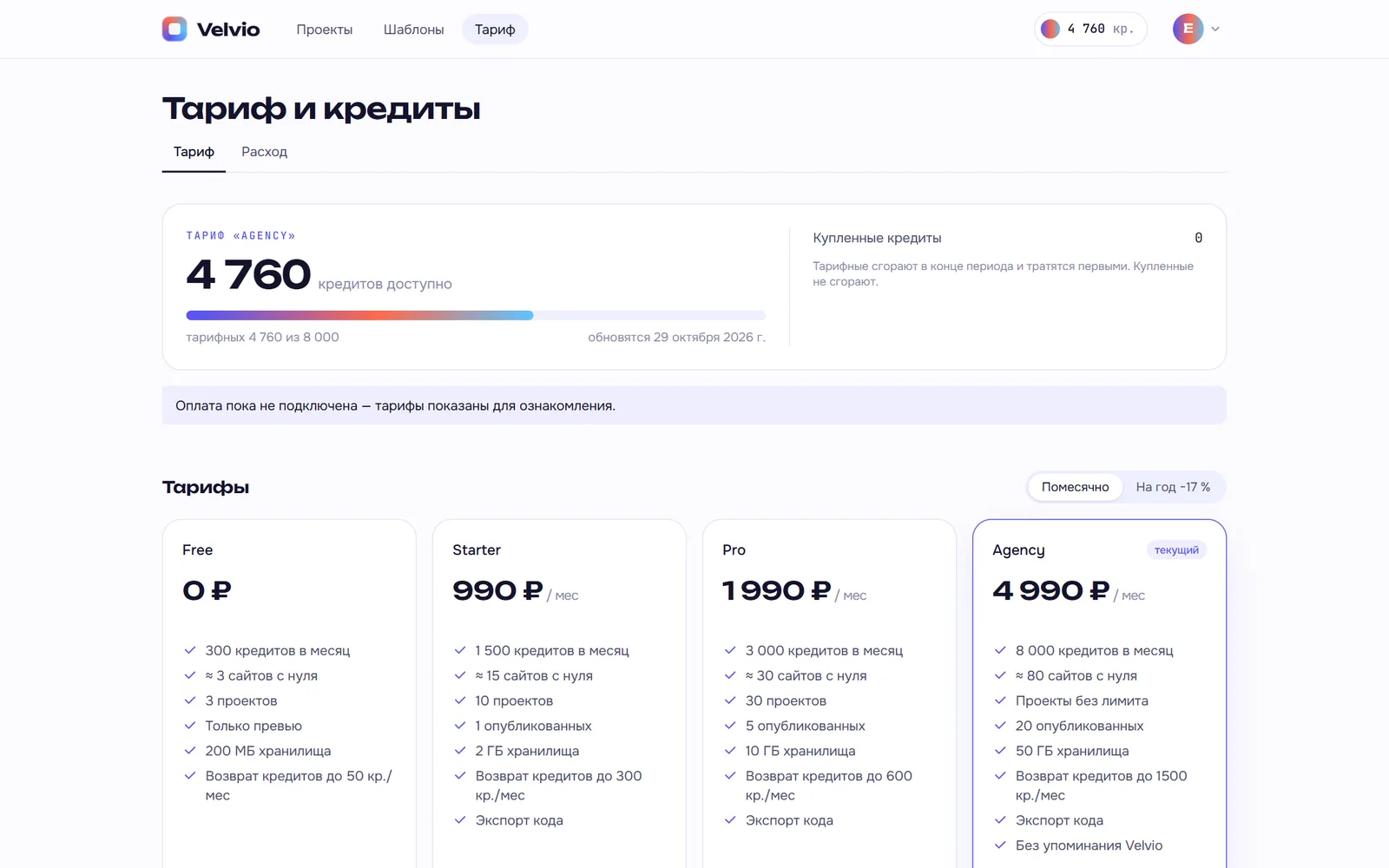Click the обновятся 29 октября 2026 г. text

coord(676,338)
